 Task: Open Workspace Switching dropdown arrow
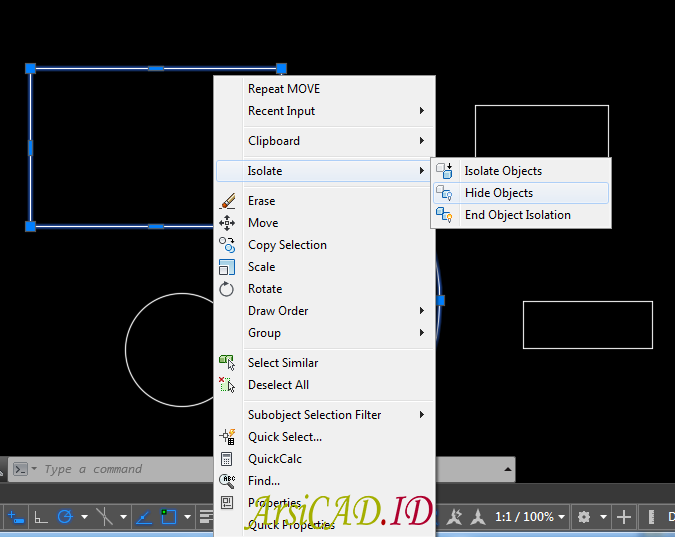(604, 517)
